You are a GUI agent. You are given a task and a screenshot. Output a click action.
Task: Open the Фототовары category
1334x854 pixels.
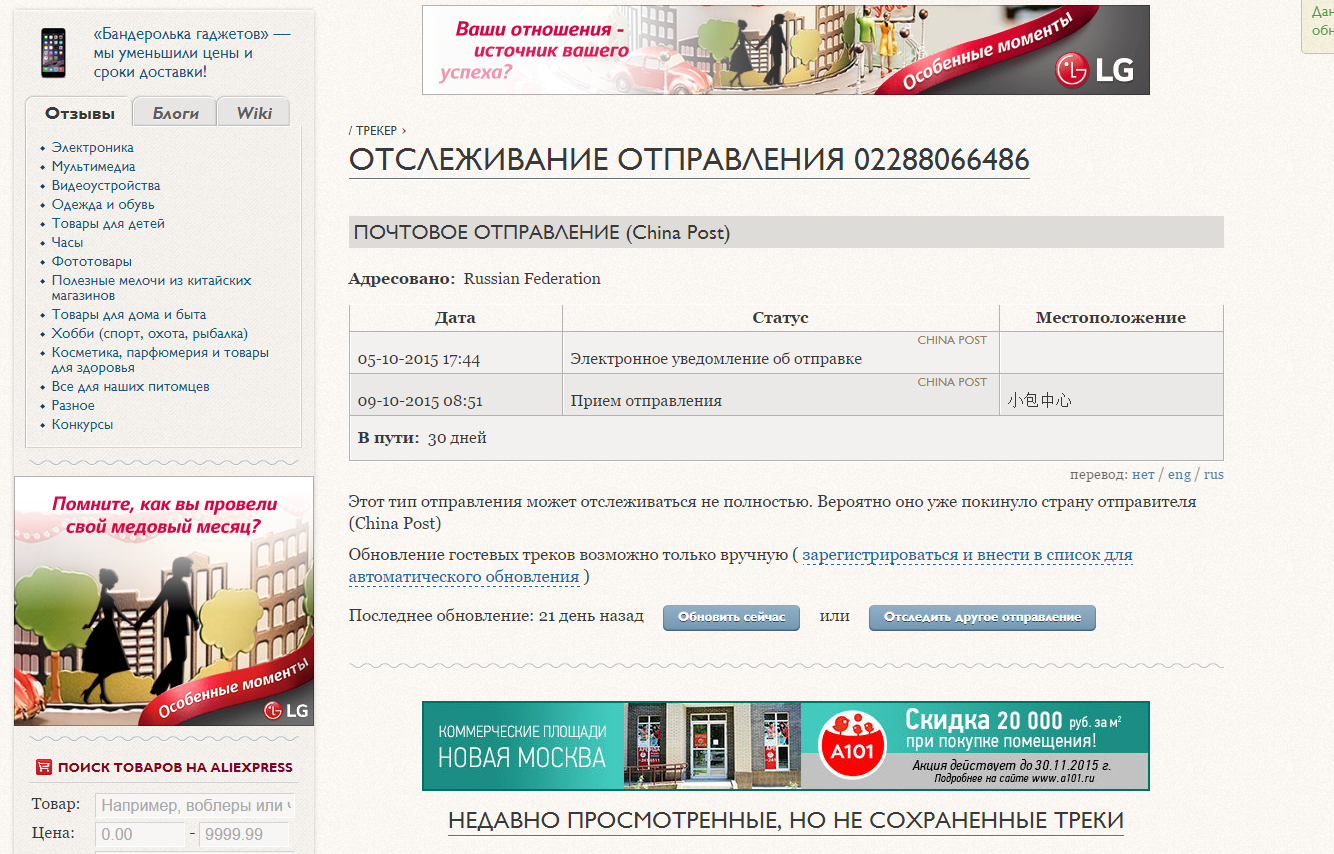coord(91,261)
